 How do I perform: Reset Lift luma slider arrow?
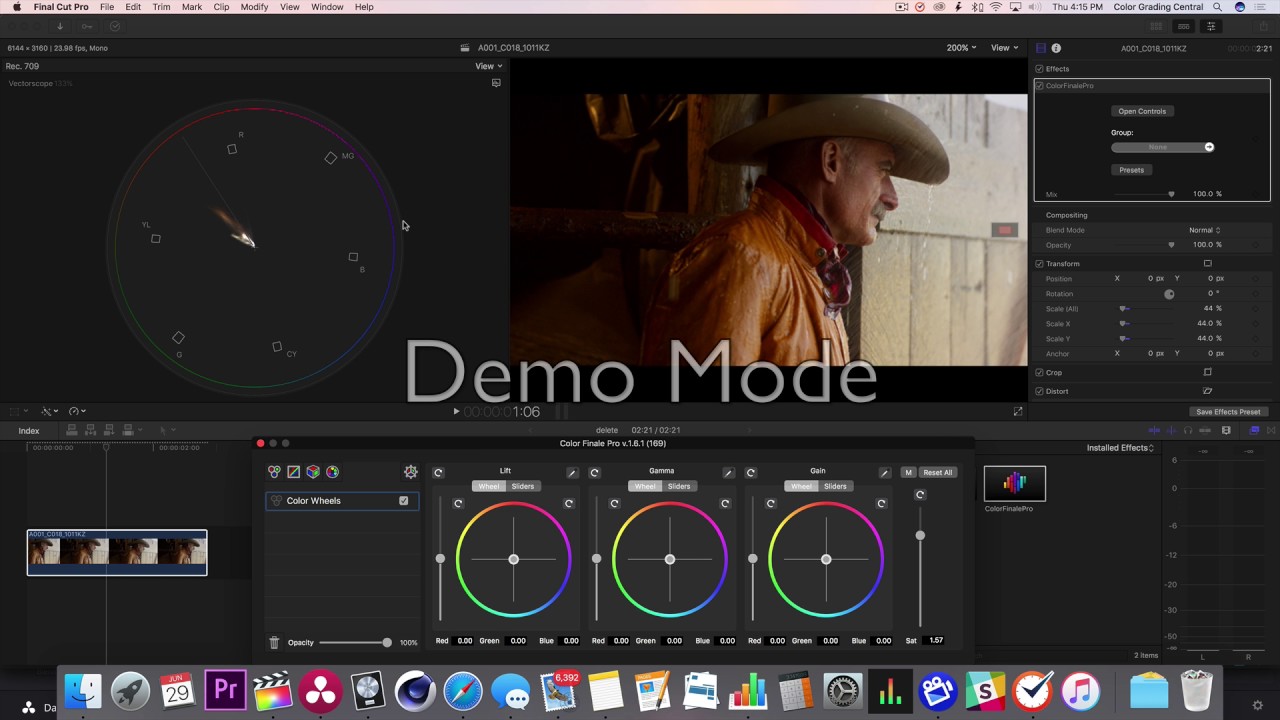[x=458, y=503]
